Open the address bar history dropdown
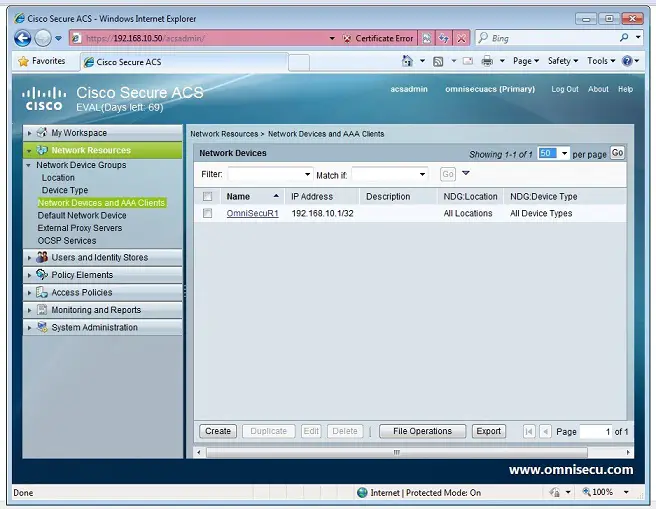Image resolution: width=656 pixels, height=509 pixels. 332,38
